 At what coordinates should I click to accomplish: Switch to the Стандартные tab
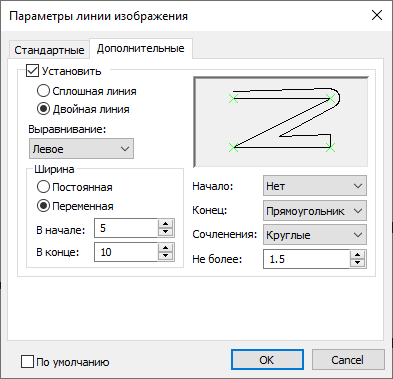click(49, 50)
